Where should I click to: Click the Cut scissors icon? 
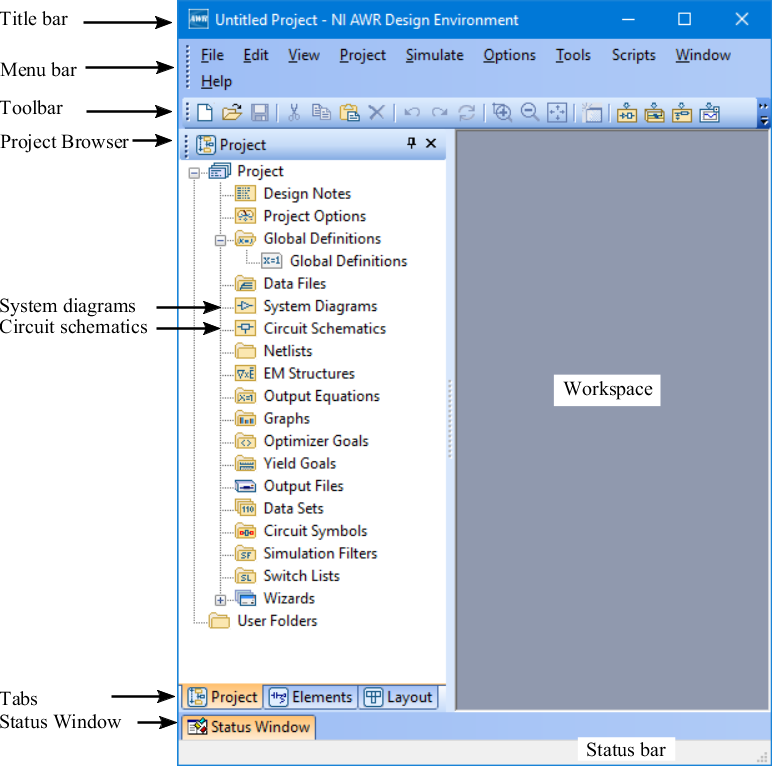294,112
